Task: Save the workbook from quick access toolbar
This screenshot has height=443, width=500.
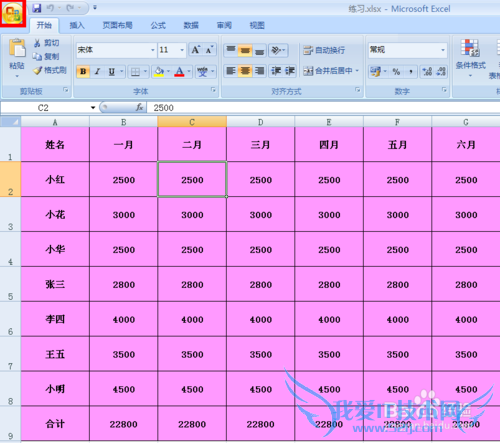Action: point(37,8)
